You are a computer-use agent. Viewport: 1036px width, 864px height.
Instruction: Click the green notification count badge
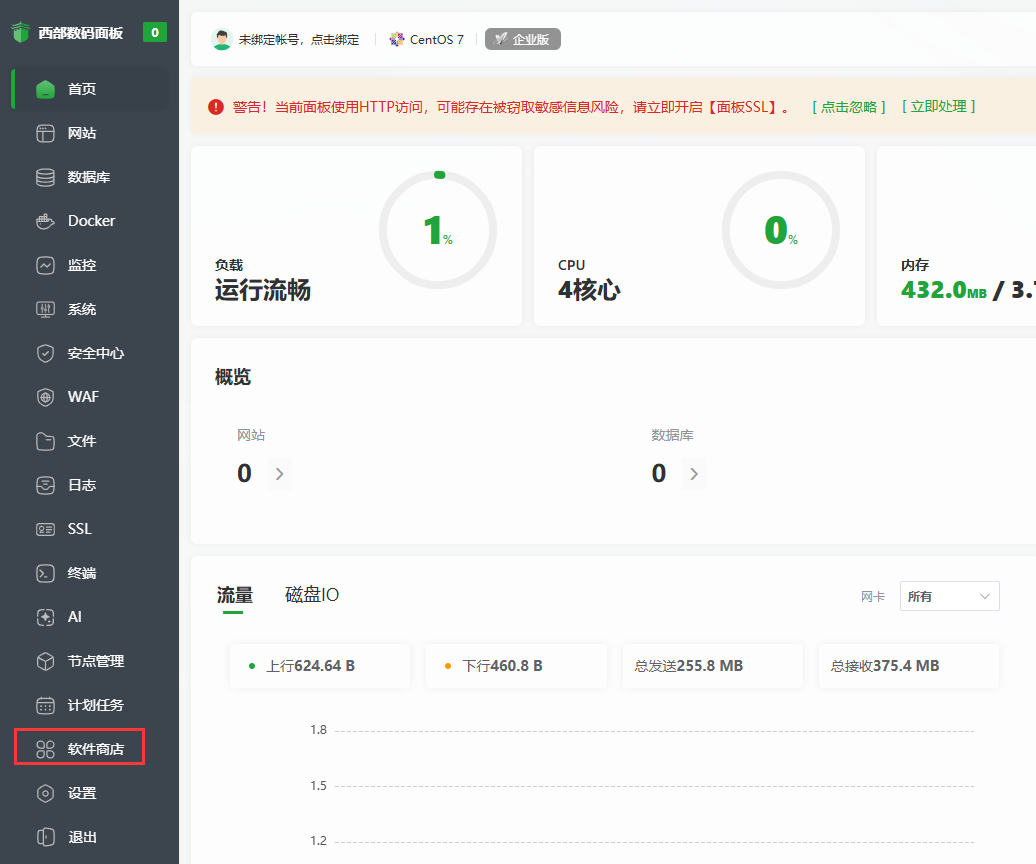point(155,32)
